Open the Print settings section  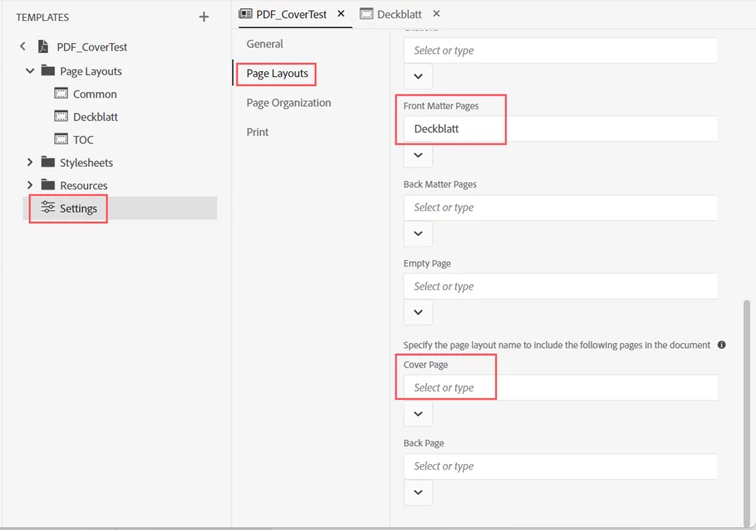click(257, 132)
